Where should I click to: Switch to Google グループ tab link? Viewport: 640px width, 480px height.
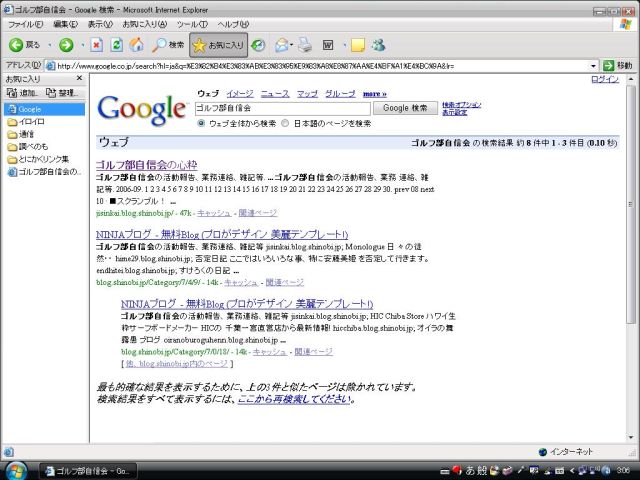click(340, 94)
